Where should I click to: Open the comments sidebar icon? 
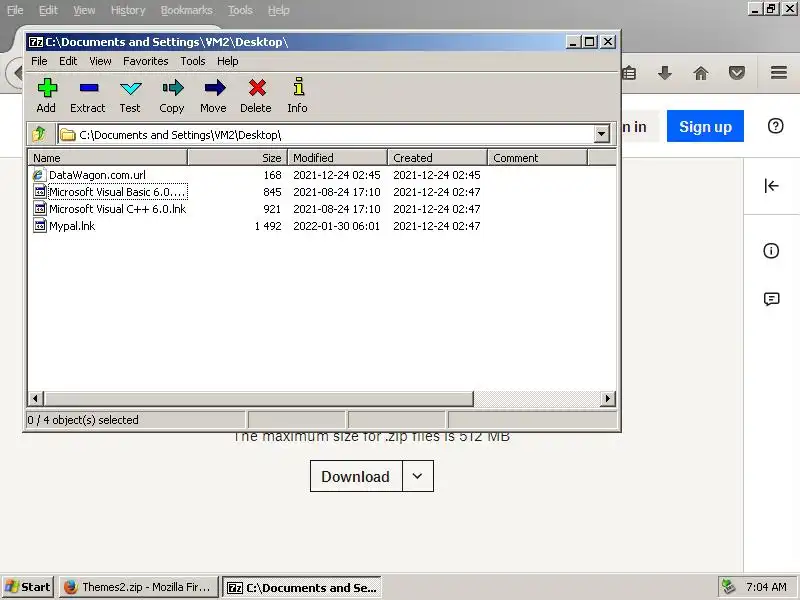[x=771, y=298]
